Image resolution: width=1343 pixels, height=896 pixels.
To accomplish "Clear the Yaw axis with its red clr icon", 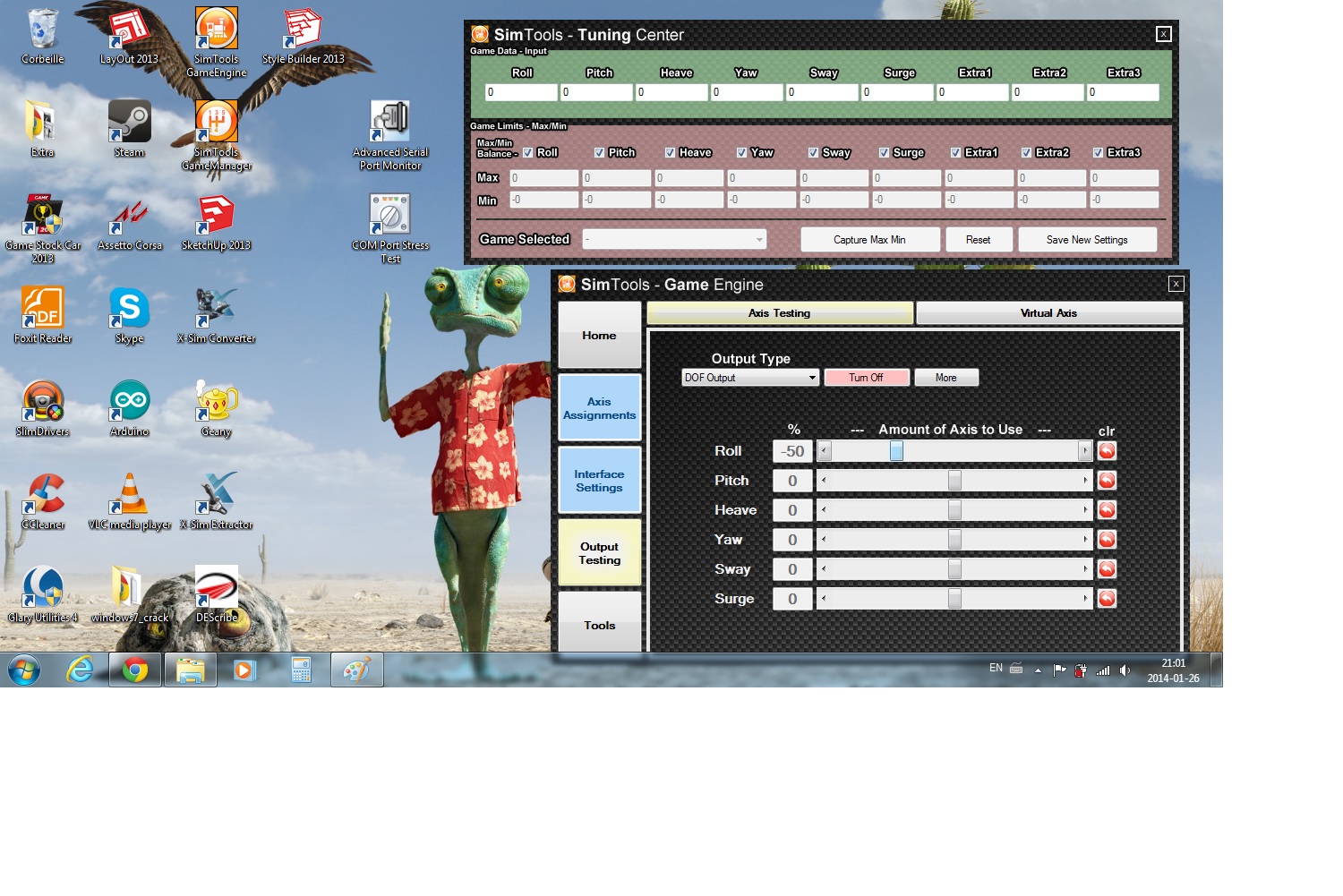I will 1107,540.
